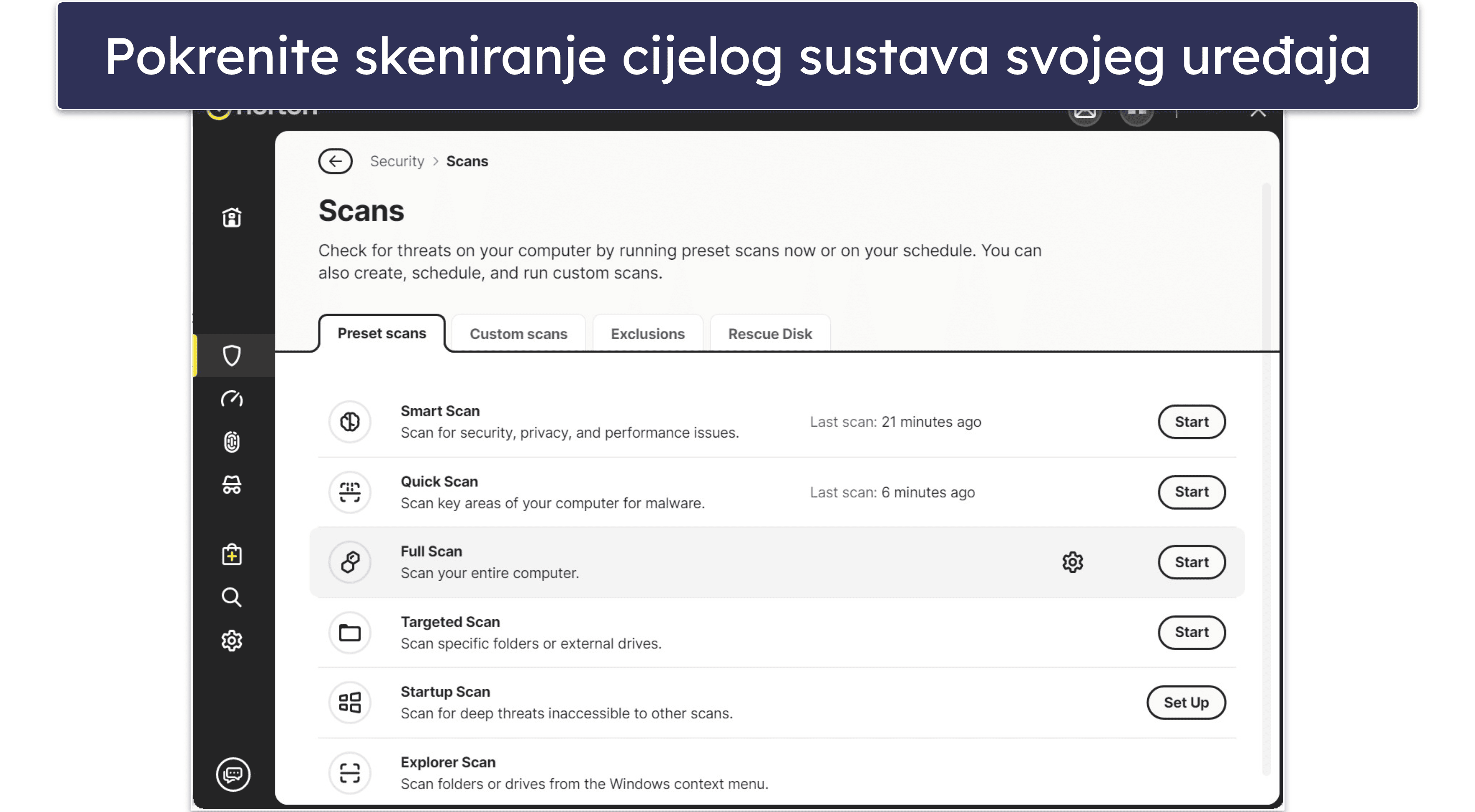Set Up the Startup Scan
This screenshot has width=1475, height=812.
(1186, 702)
